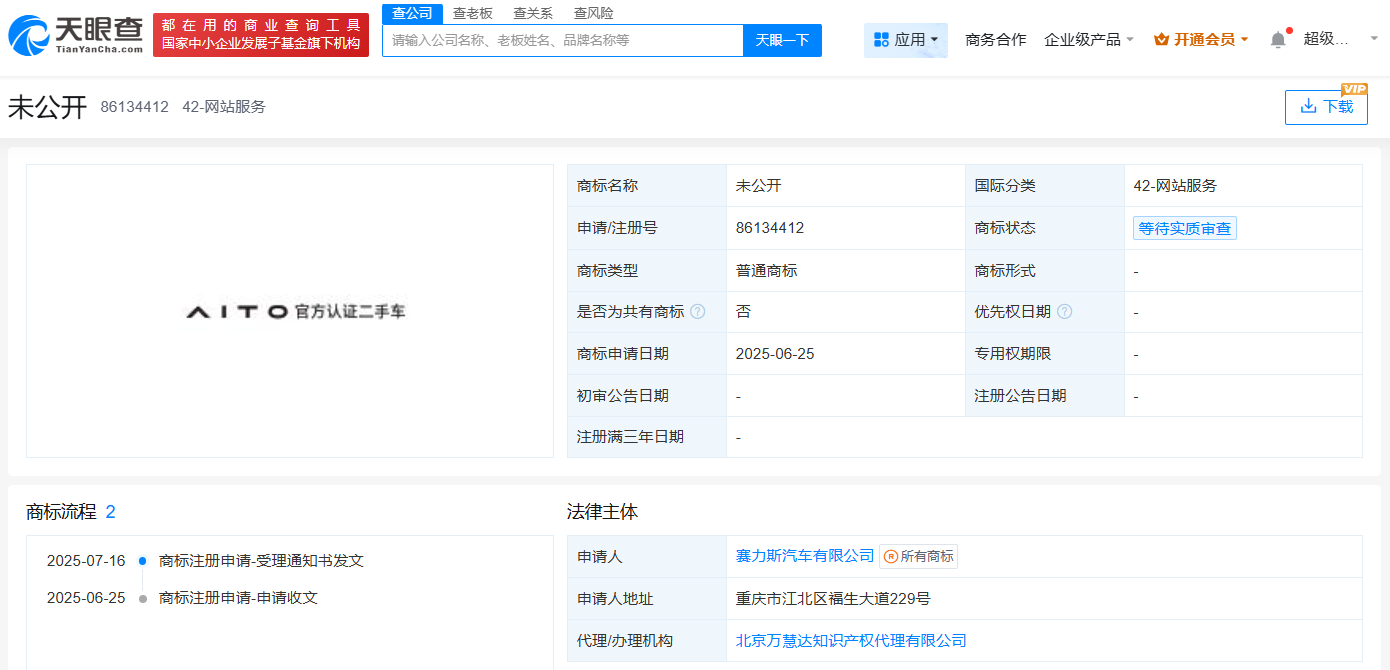Click the 下载 download button
Image resolution: width=1390 pixels, height=670 pixels.
(x=1326, y=107)
